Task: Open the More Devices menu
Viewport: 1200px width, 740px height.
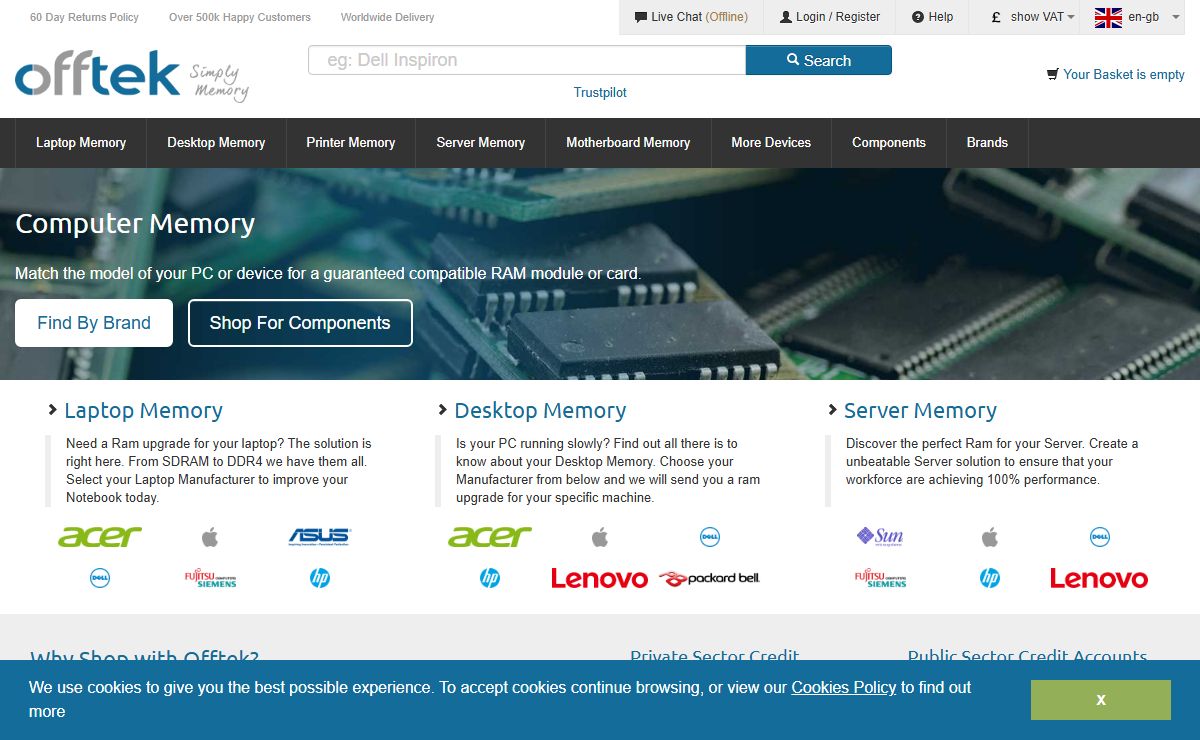Action: click(x=771, y=143)
